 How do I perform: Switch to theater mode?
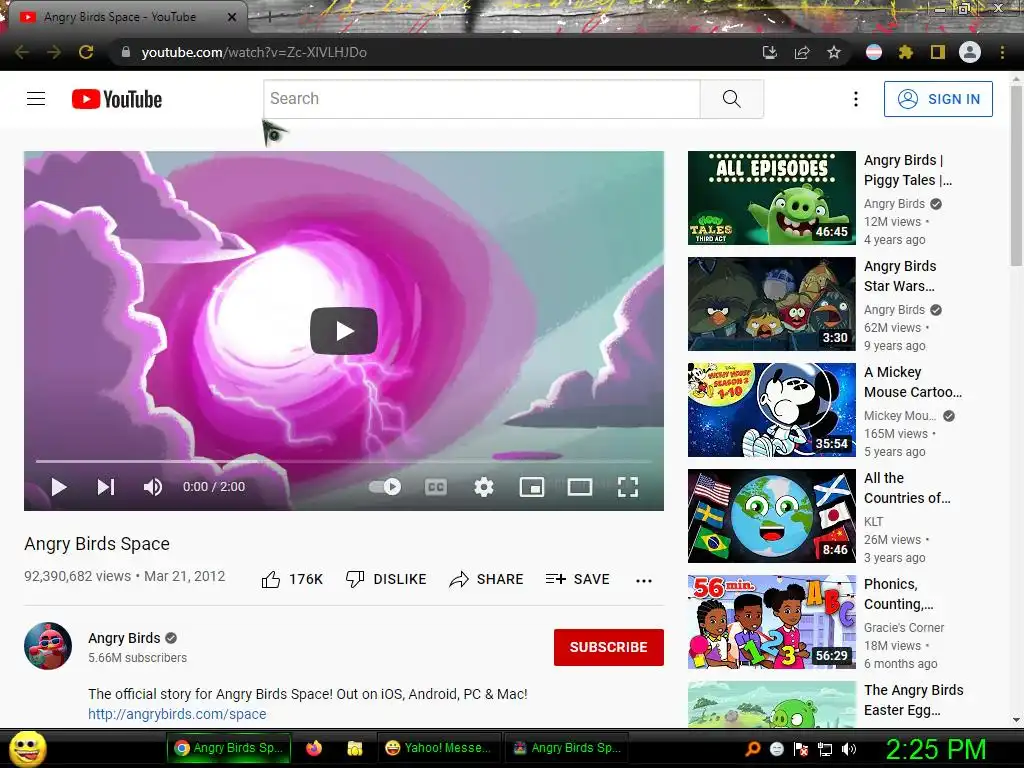(580, 487)
